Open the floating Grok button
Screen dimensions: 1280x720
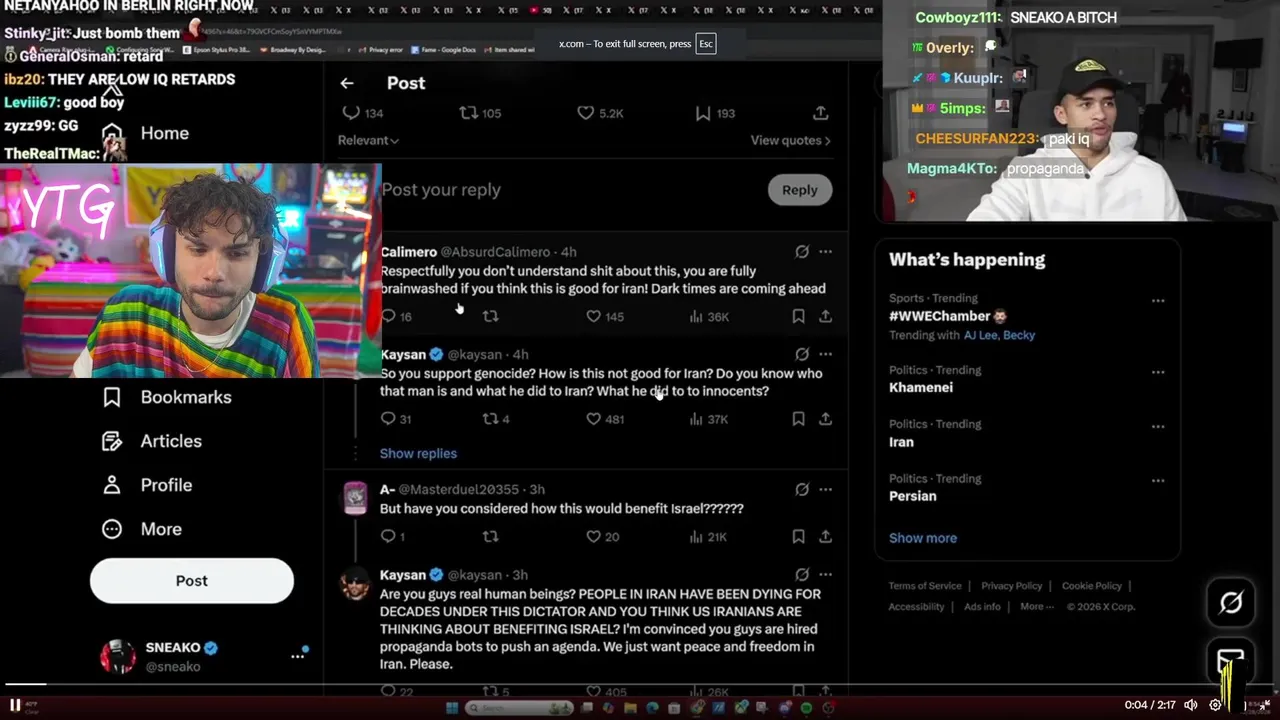point(1231,602)
